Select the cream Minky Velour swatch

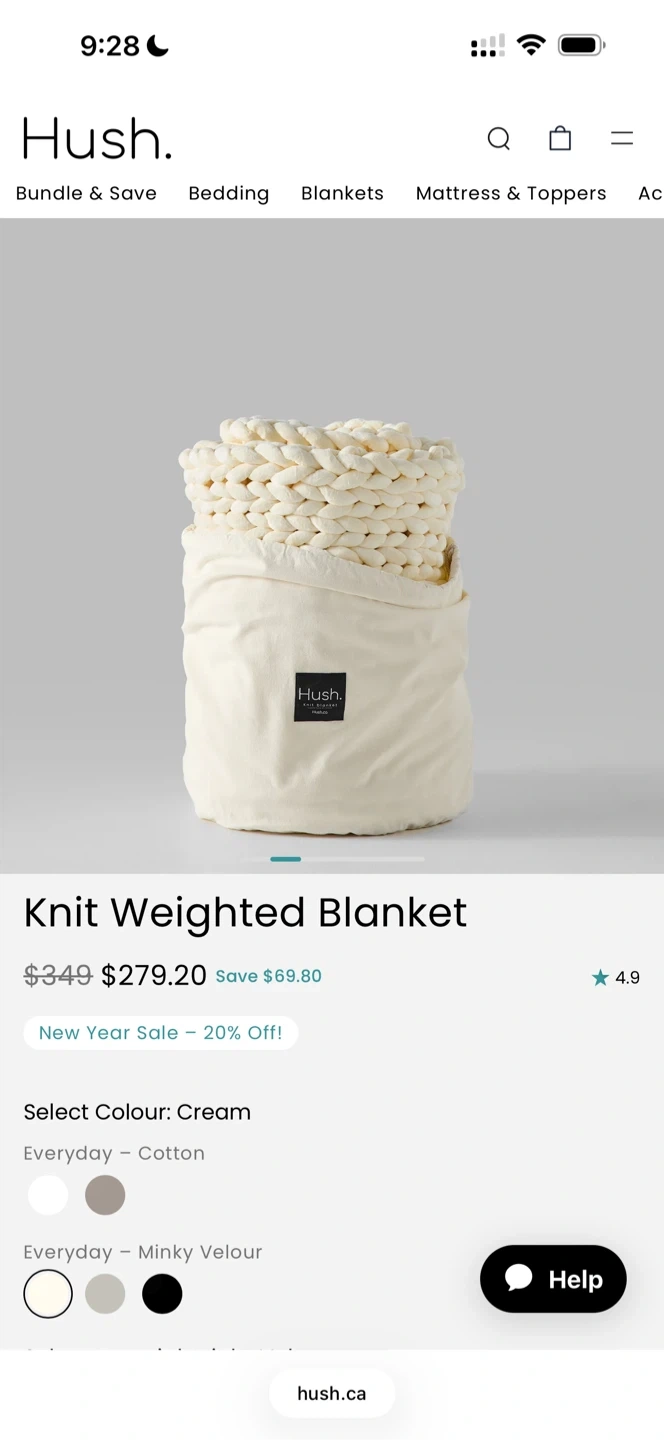[x=48, y=1294]
